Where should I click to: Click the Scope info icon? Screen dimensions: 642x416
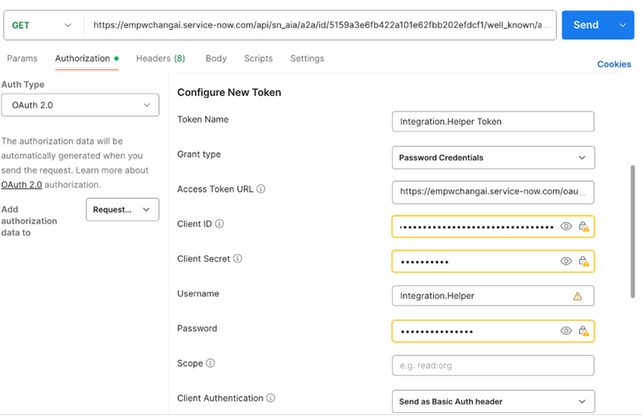(211, 363)
